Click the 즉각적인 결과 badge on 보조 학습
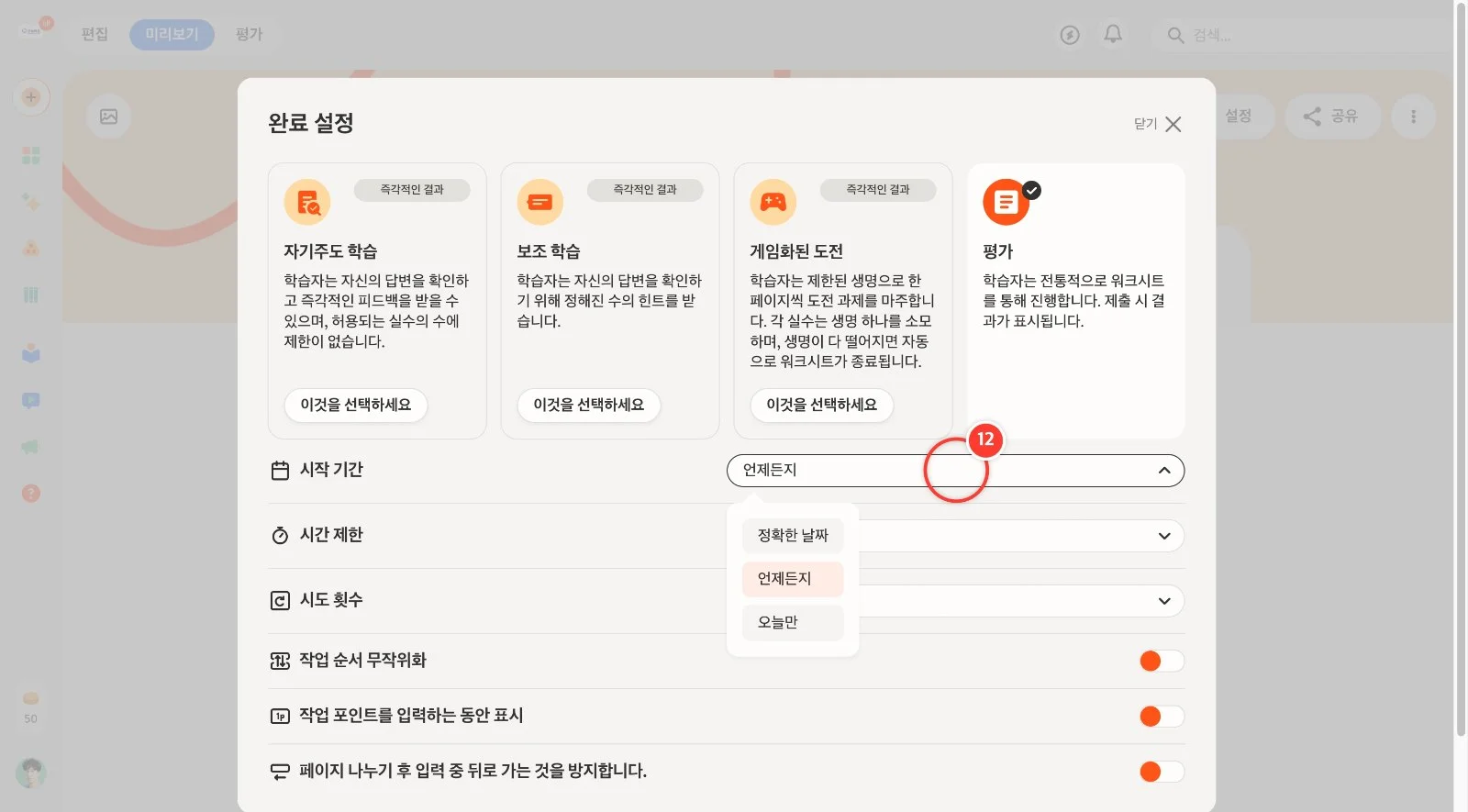1468x812 pixels. (645, 190)
